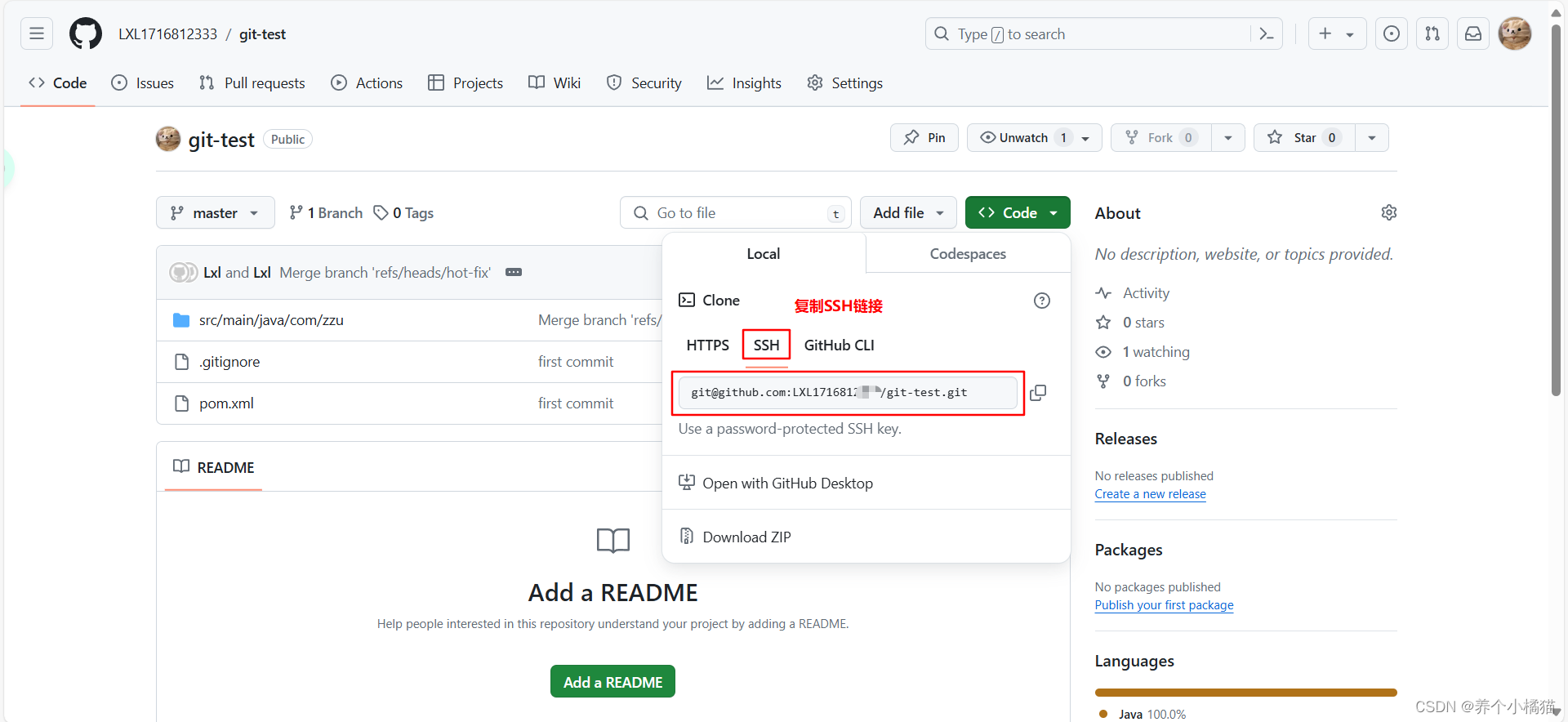
Task: Click the SSH clone URL field
Action: pos(848,393)
